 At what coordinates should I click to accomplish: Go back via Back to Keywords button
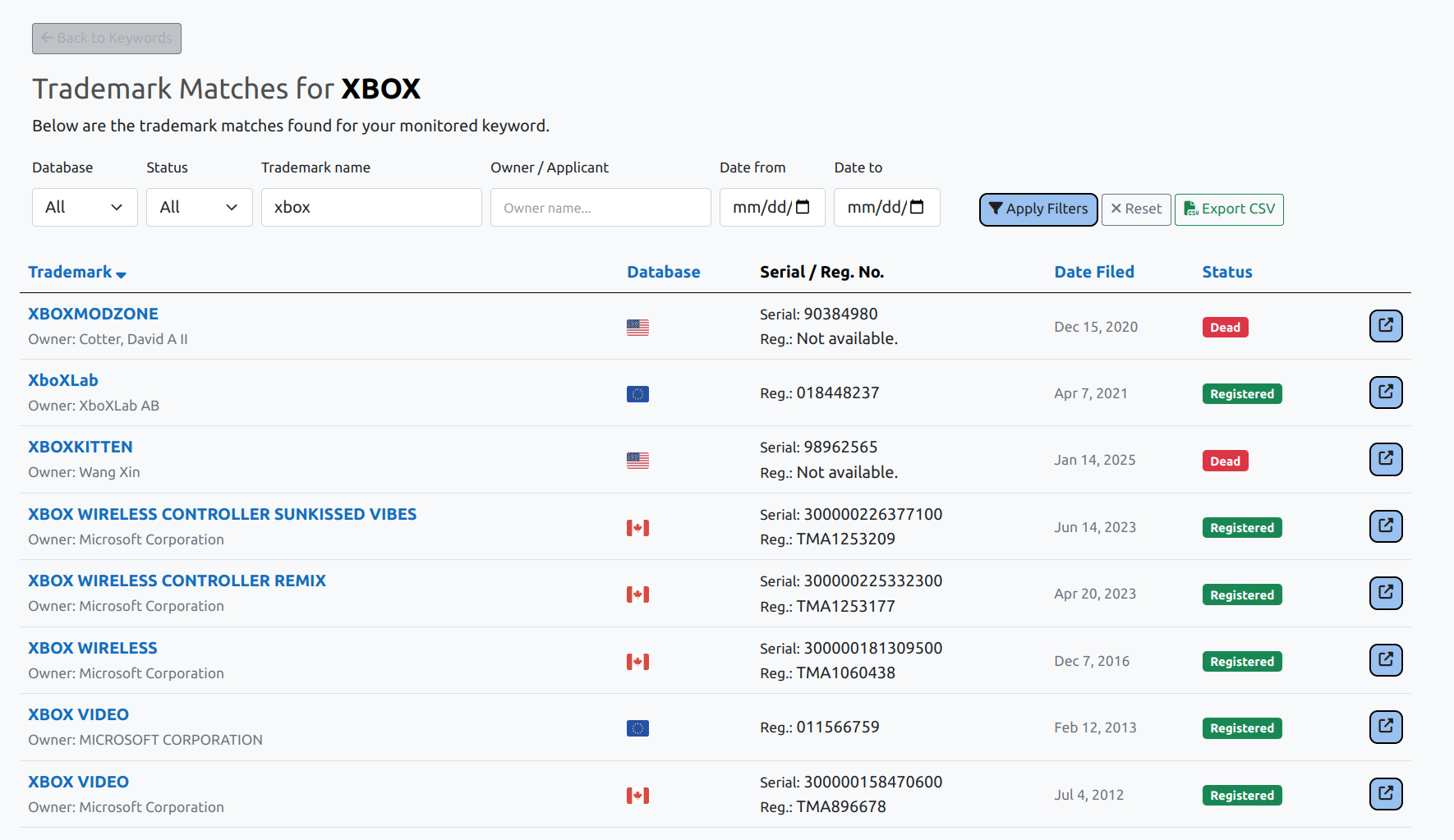click(x=107, y=39)
